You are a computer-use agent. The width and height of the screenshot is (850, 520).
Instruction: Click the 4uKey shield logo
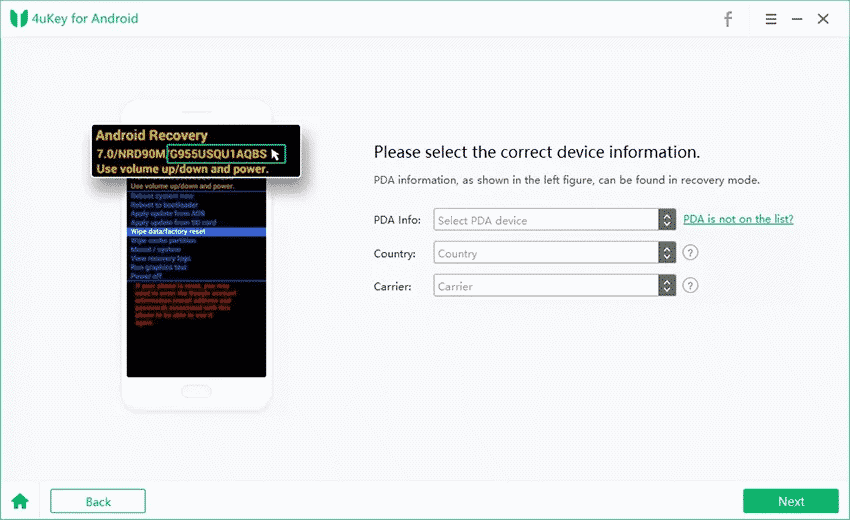tap(17, 19)
